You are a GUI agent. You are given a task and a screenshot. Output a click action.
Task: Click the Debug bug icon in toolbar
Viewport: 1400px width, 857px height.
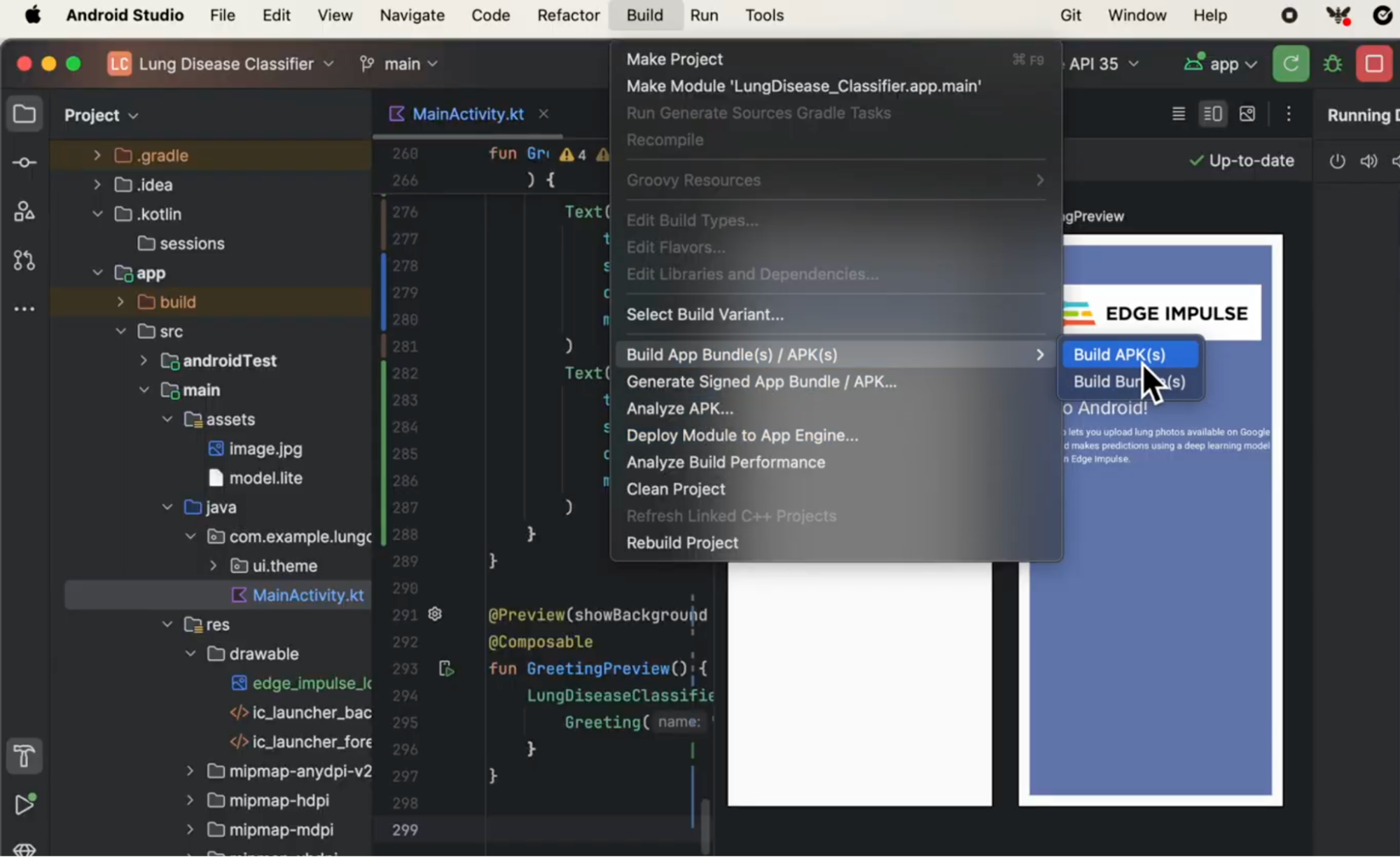tap(1333, 64)
